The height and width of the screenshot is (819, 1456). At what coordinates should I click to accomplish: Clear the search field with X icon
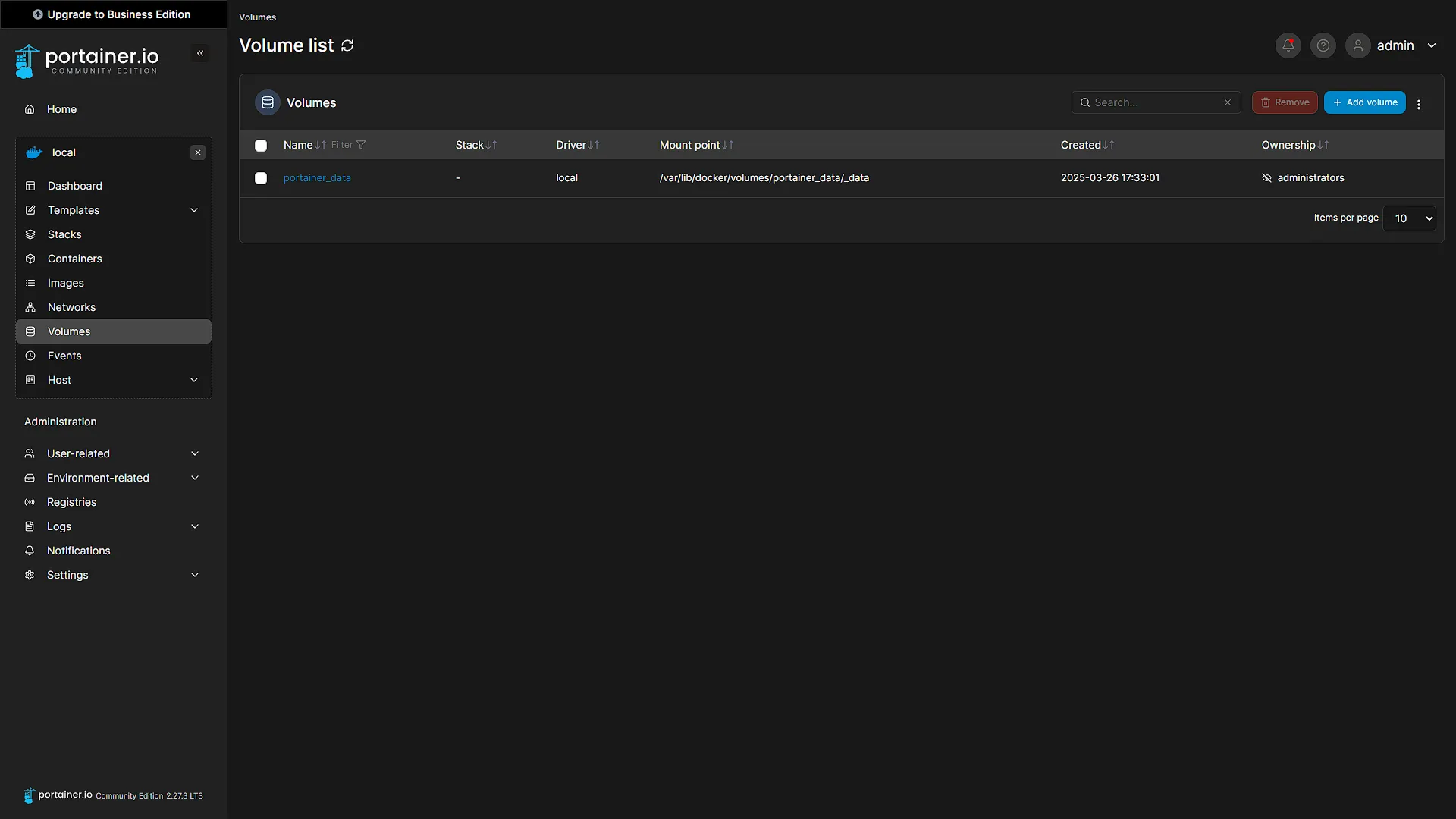click(x=1227, y=102)
